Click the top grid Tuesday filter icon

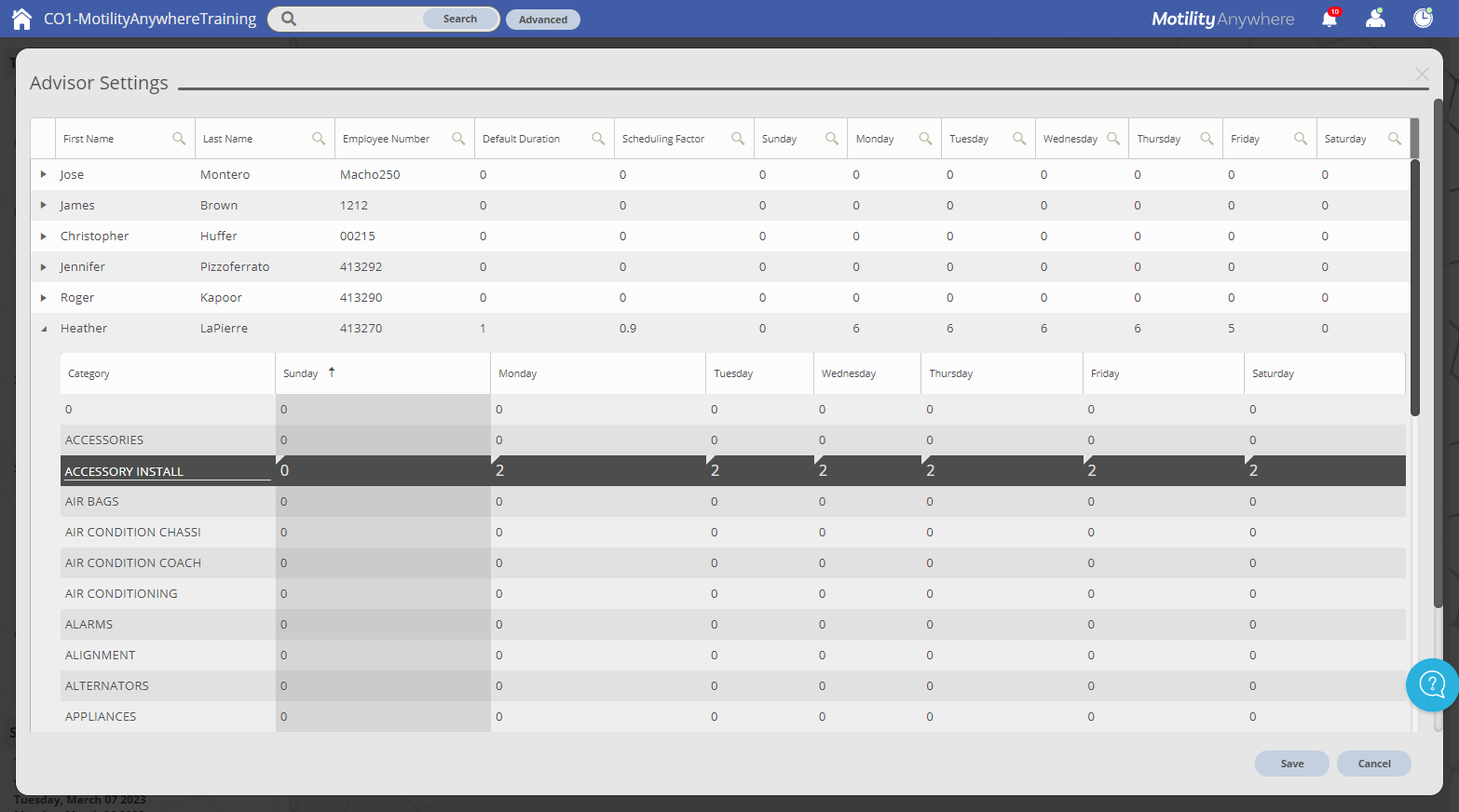tap(1019, 139)
